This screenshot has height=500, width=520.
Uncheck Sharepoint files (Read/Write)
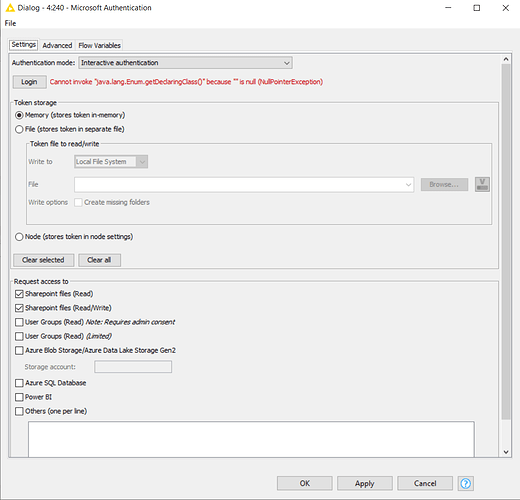click(19, 308)
